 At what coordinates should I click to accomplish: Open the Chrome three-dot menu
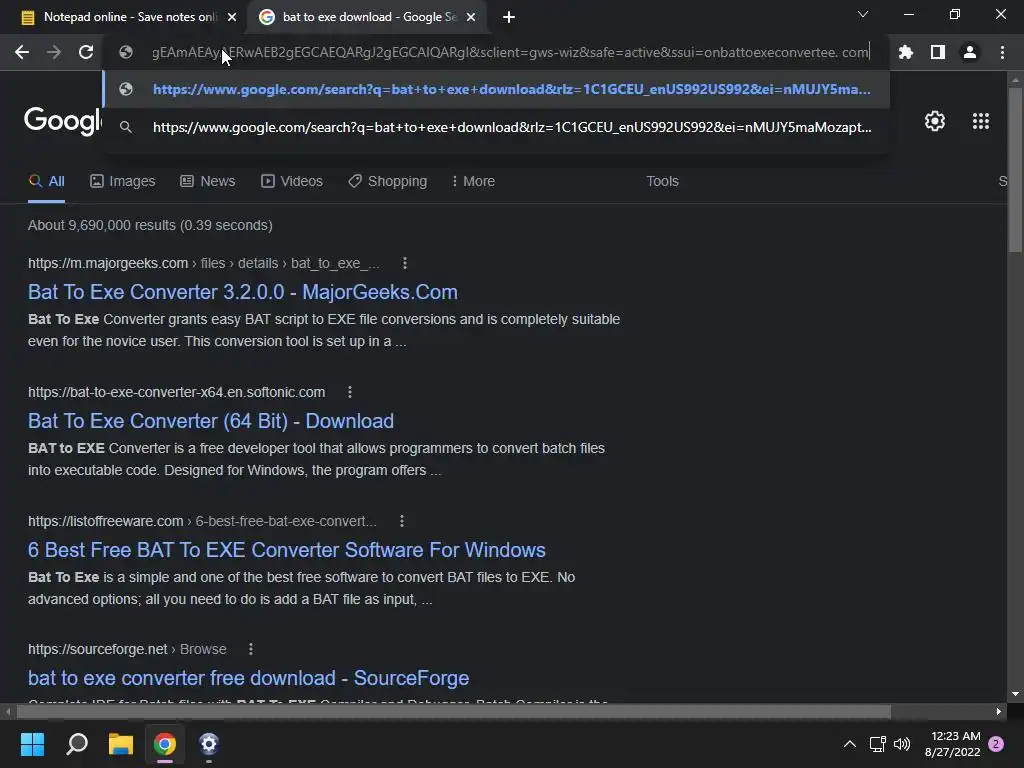pos(1002,52)
